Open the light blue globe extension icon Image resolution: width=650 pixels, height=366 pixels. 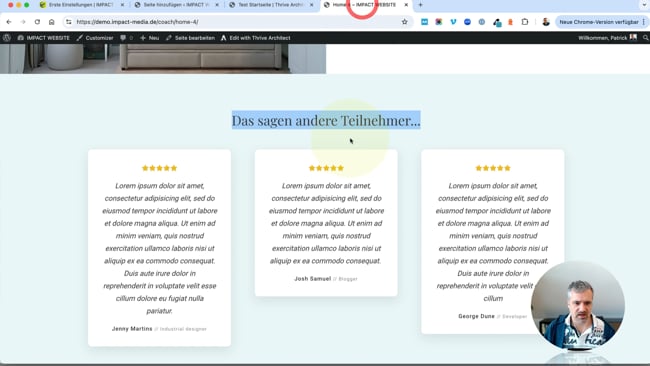[482, 22]
